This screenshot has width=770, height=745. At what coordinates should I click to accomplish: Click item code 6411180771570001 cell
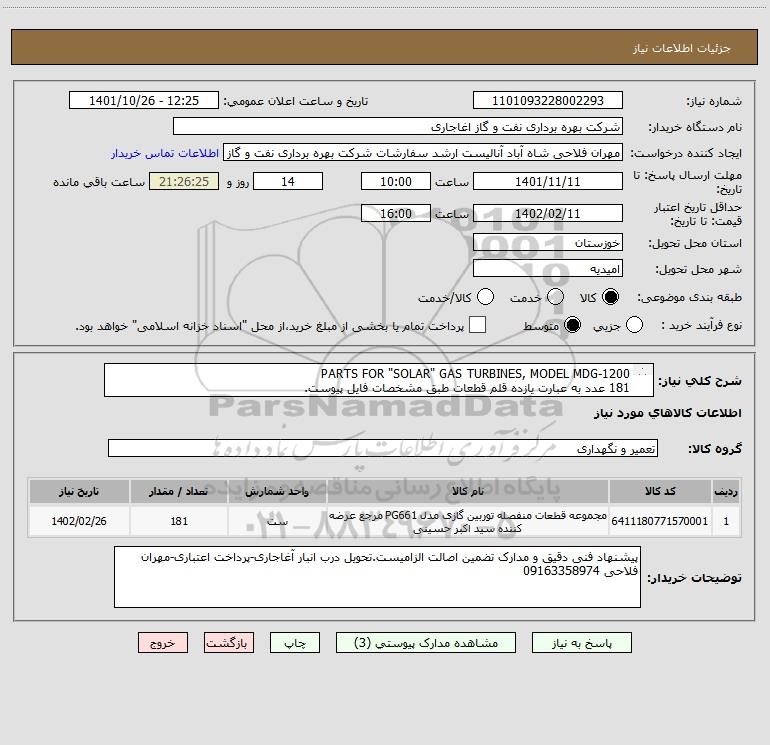tap(660, 521)
